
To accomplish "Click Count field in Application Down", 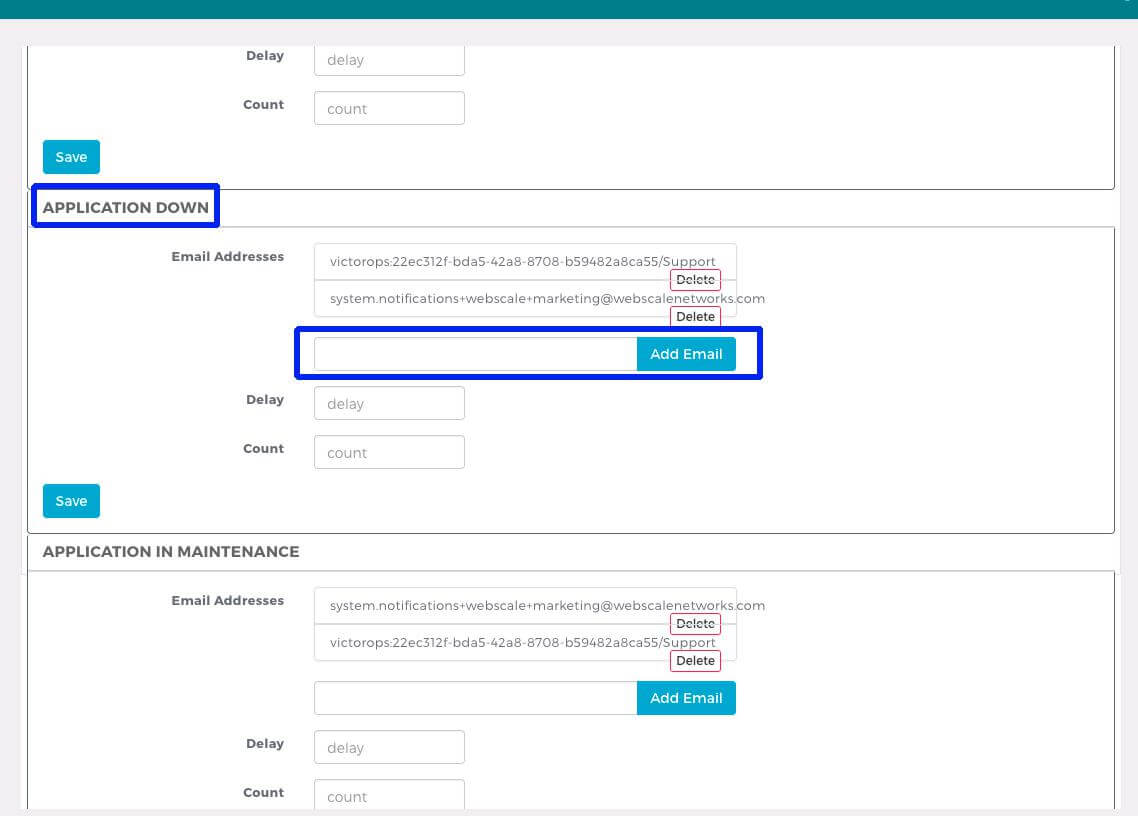I will point(389,453).
